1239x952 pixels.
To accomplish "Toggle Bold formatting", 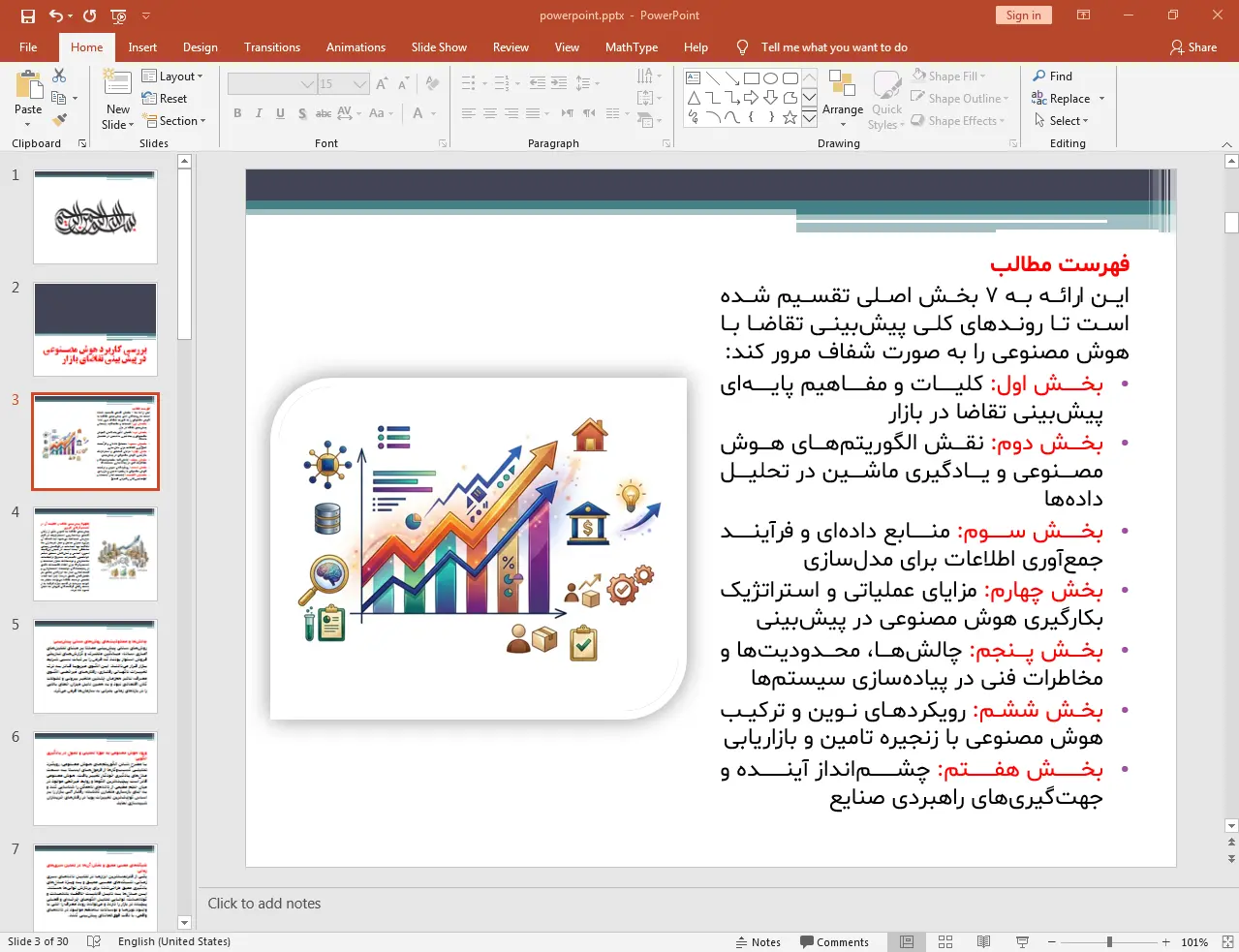I will click(237, 113).
